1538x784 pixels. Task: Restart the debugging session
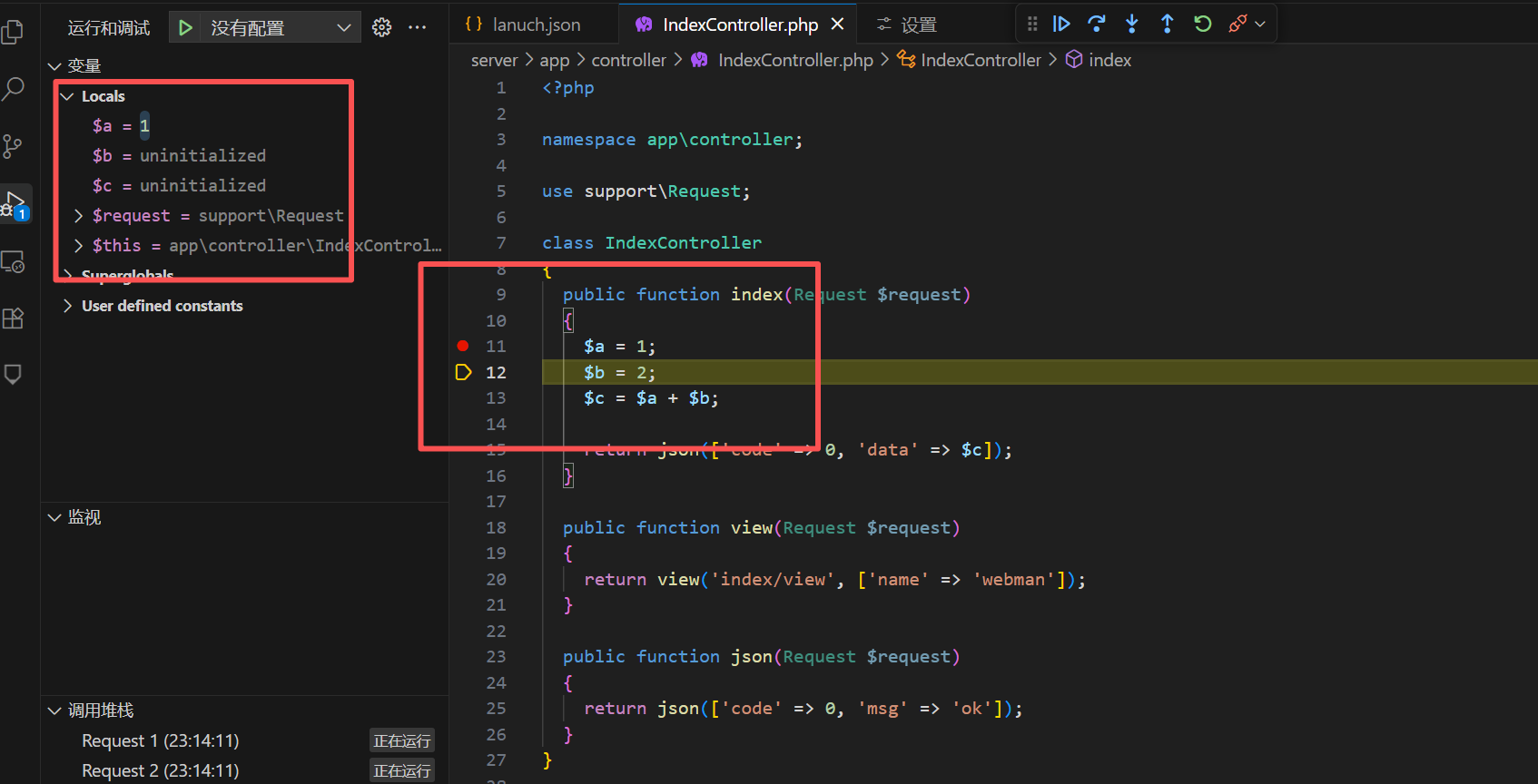click(x=1203, y=24)
